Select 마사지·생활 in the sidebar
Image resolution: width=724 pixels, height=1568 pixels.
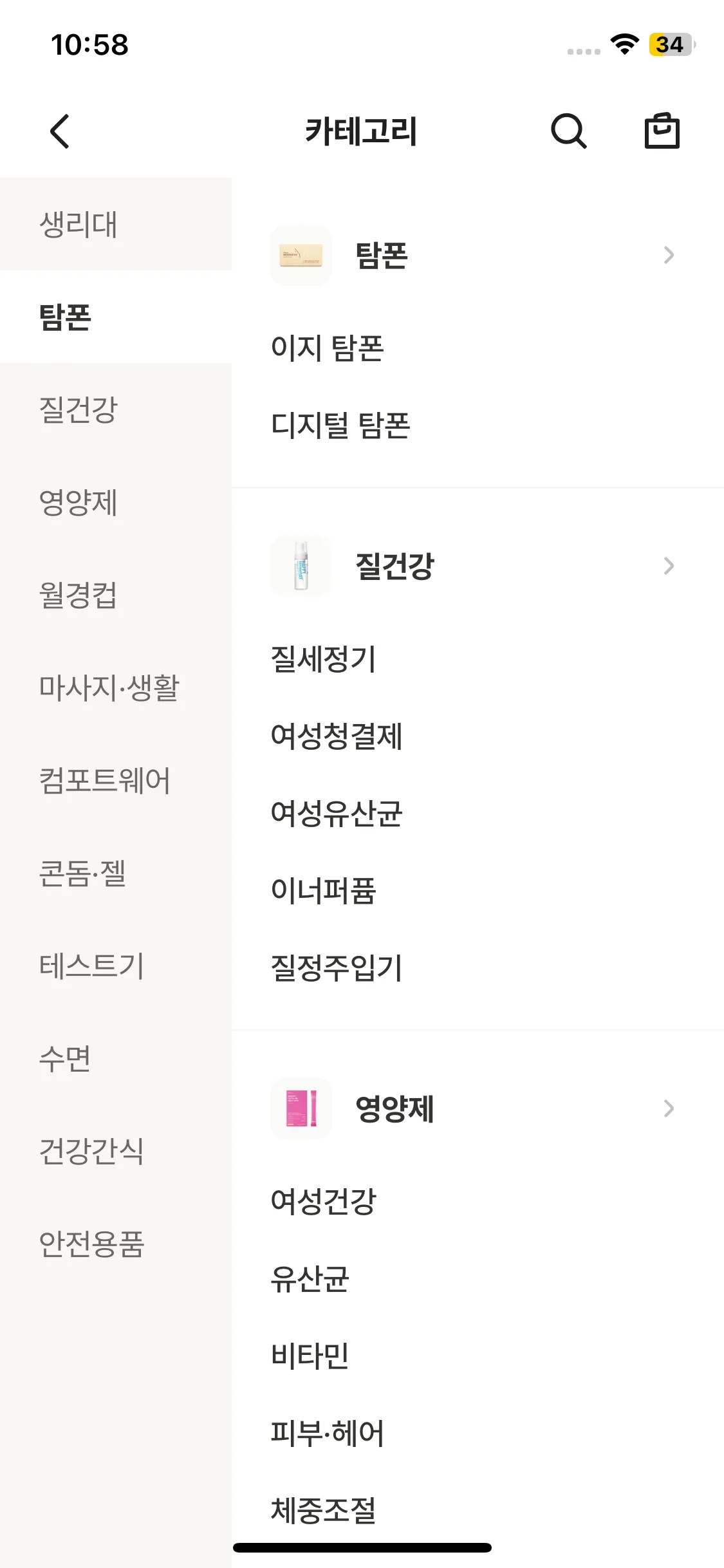pos(109,687)
